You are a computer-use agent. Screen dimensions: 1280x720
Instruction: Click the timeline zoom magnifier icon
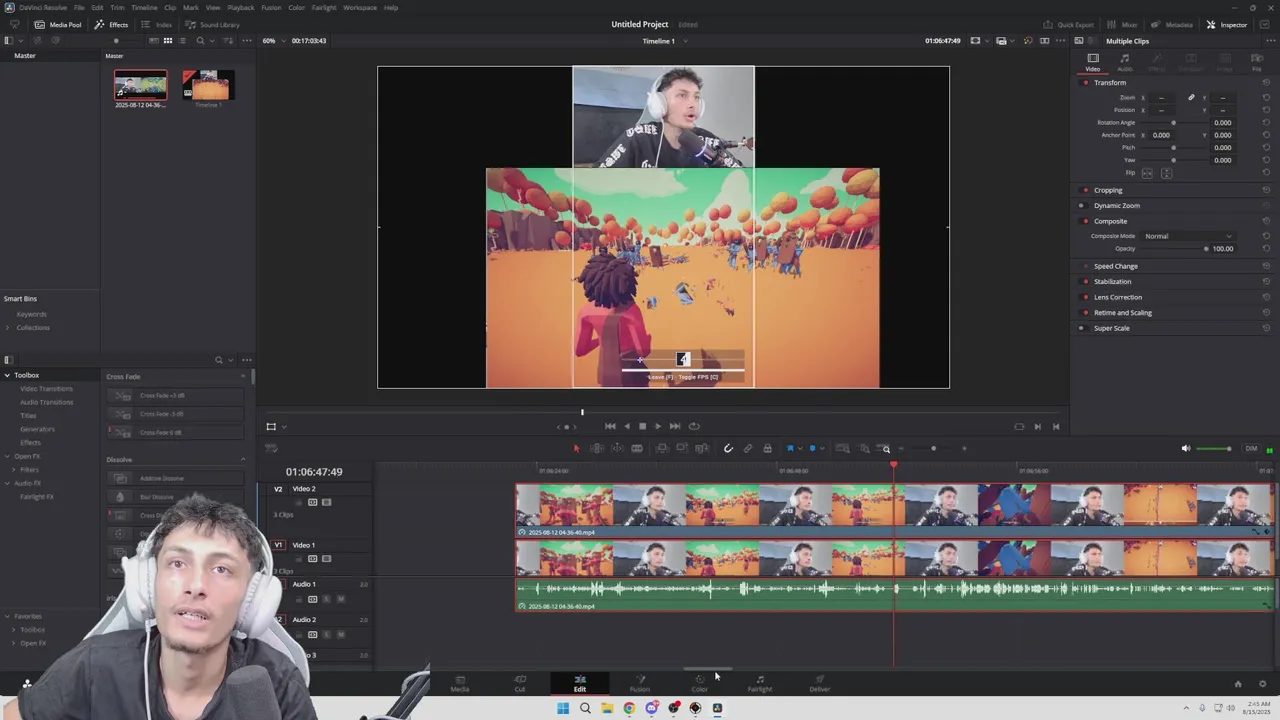(x=886, y=449)
